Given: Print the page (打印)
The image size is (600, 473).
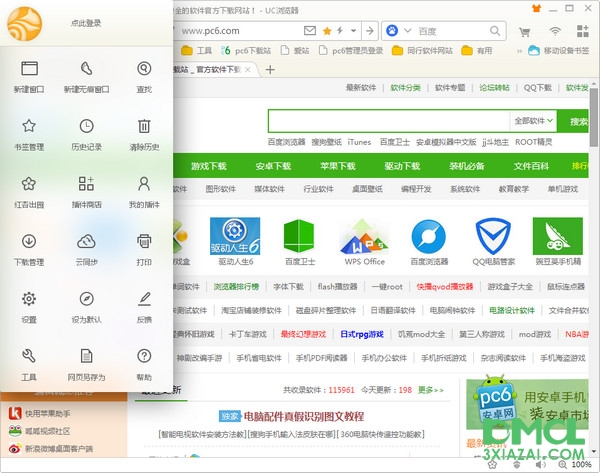Looking at the screenshot, I should click(144, 250).
